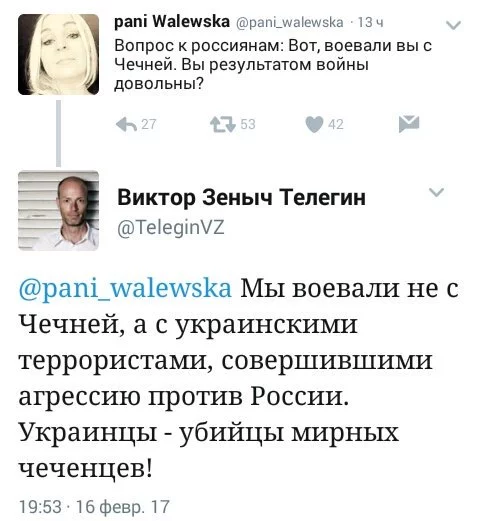Open the gray @pani_walewska handle in header
Viewport: 480px width, 521px height.
[x=289, y=23]
